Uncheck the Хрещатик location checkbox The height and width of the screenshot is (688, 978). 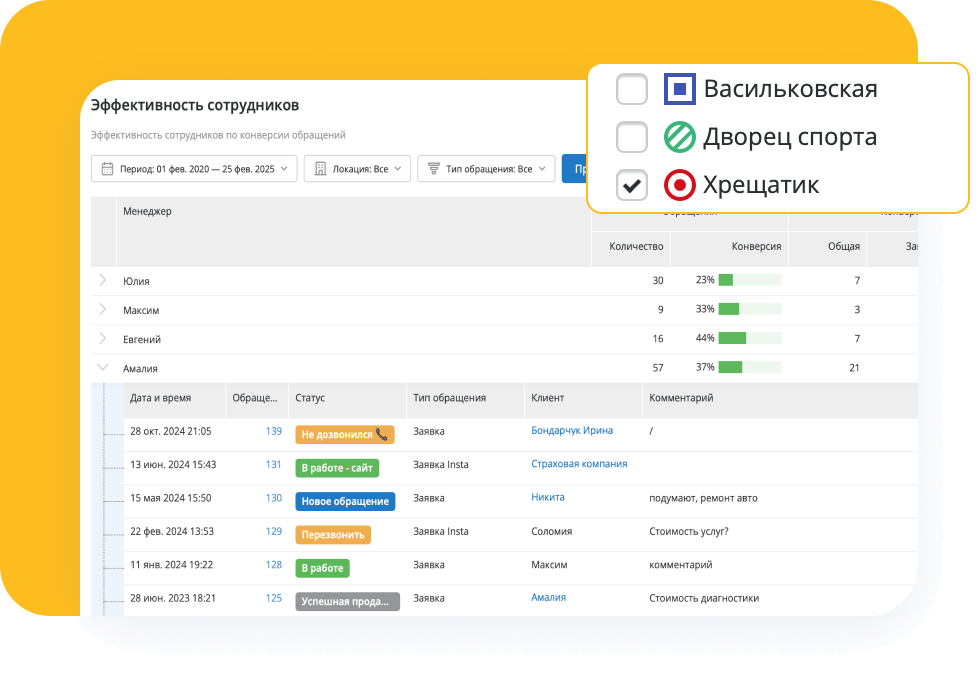[632, 185]
